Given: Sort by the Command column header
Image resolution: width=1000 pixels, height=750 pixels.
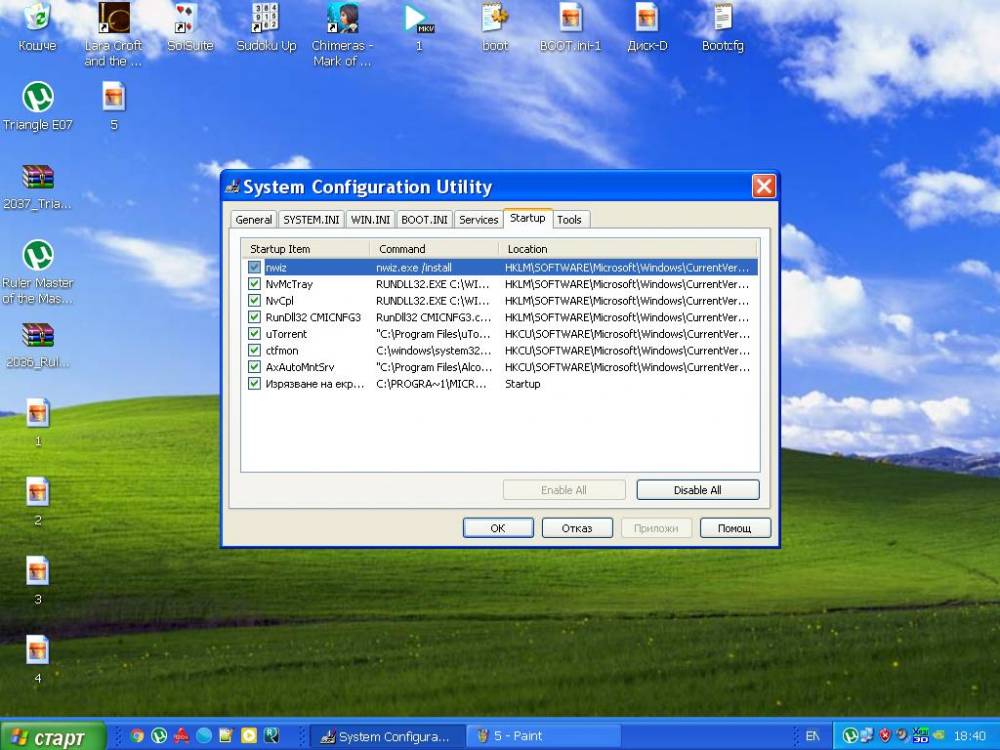Looking at the screenshot, I should pos(434,249).
